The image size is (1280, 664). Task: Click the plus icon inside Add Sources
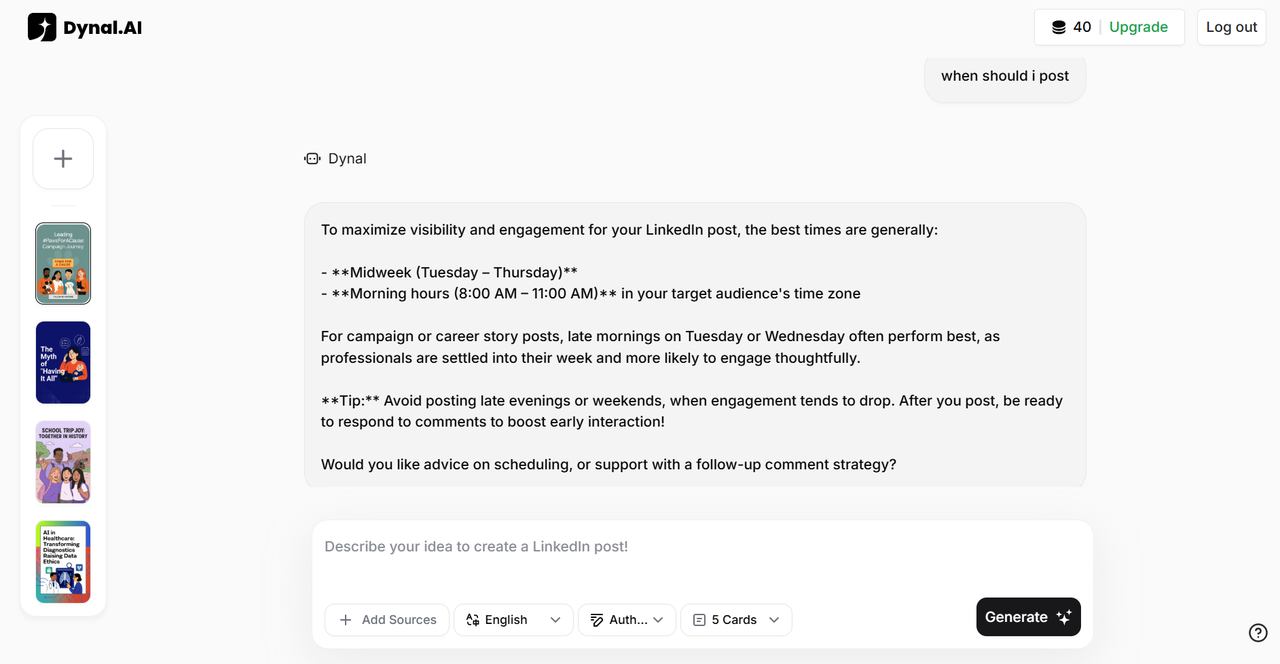(x=344, y=620)
